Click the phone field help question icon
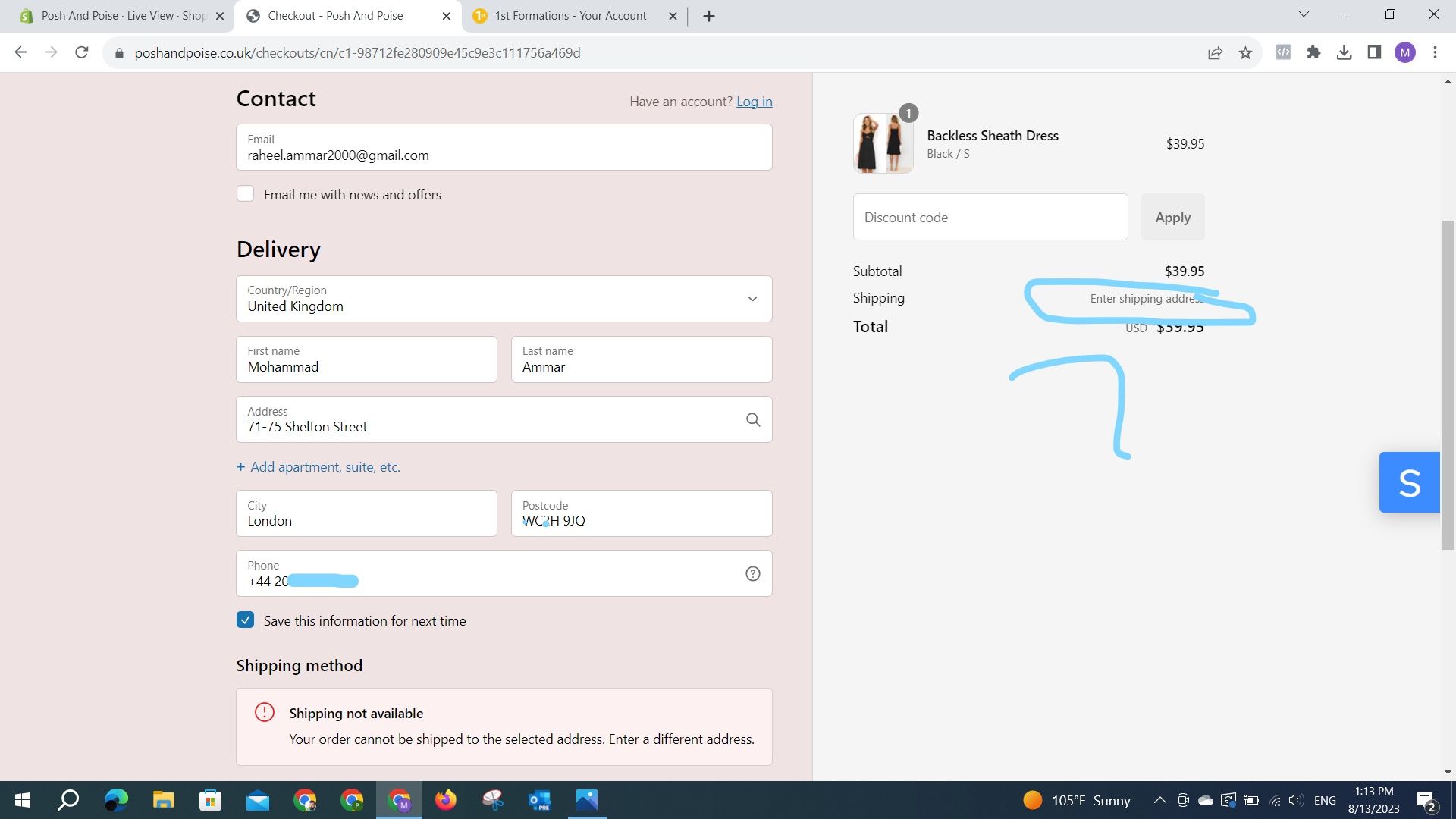 [752, 574]
